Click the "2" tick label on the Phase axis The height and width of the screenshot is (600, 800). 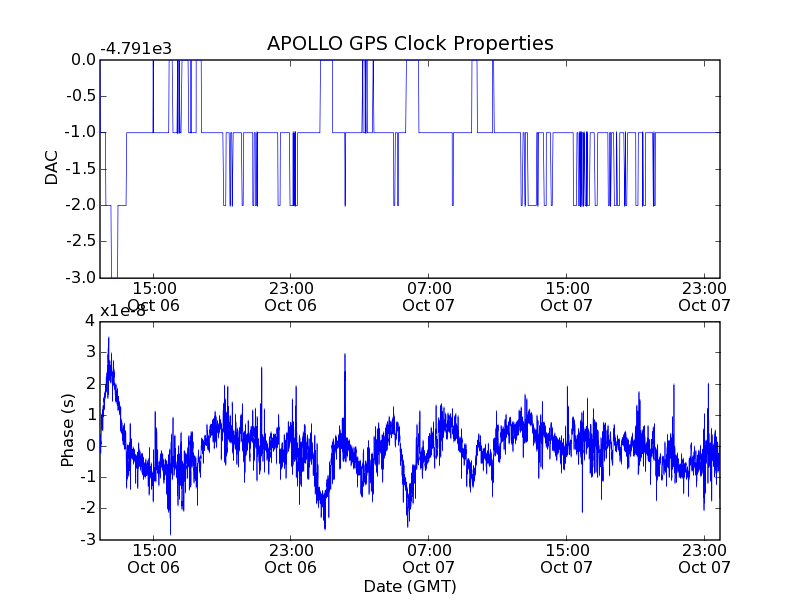[91, 384]
